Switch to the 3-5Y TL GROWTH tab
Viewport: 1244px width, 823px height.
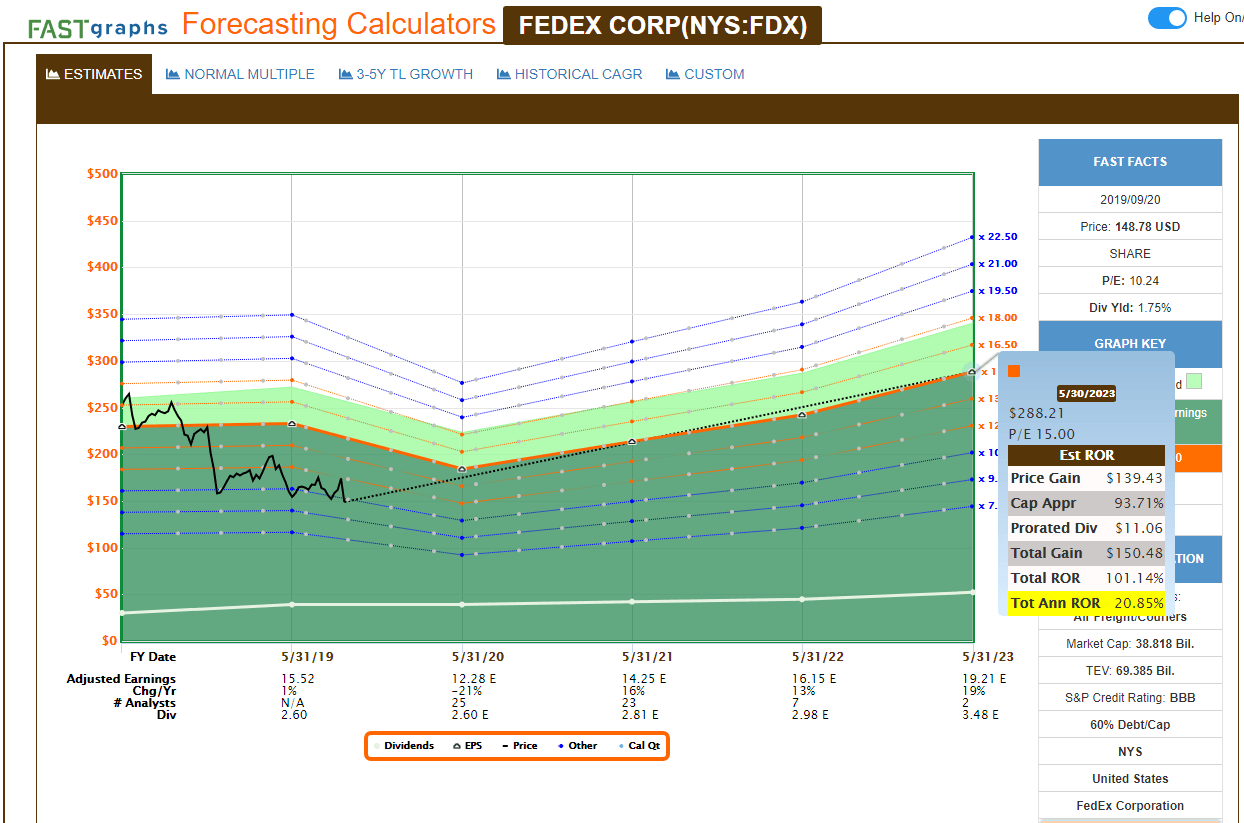point(405,73)
